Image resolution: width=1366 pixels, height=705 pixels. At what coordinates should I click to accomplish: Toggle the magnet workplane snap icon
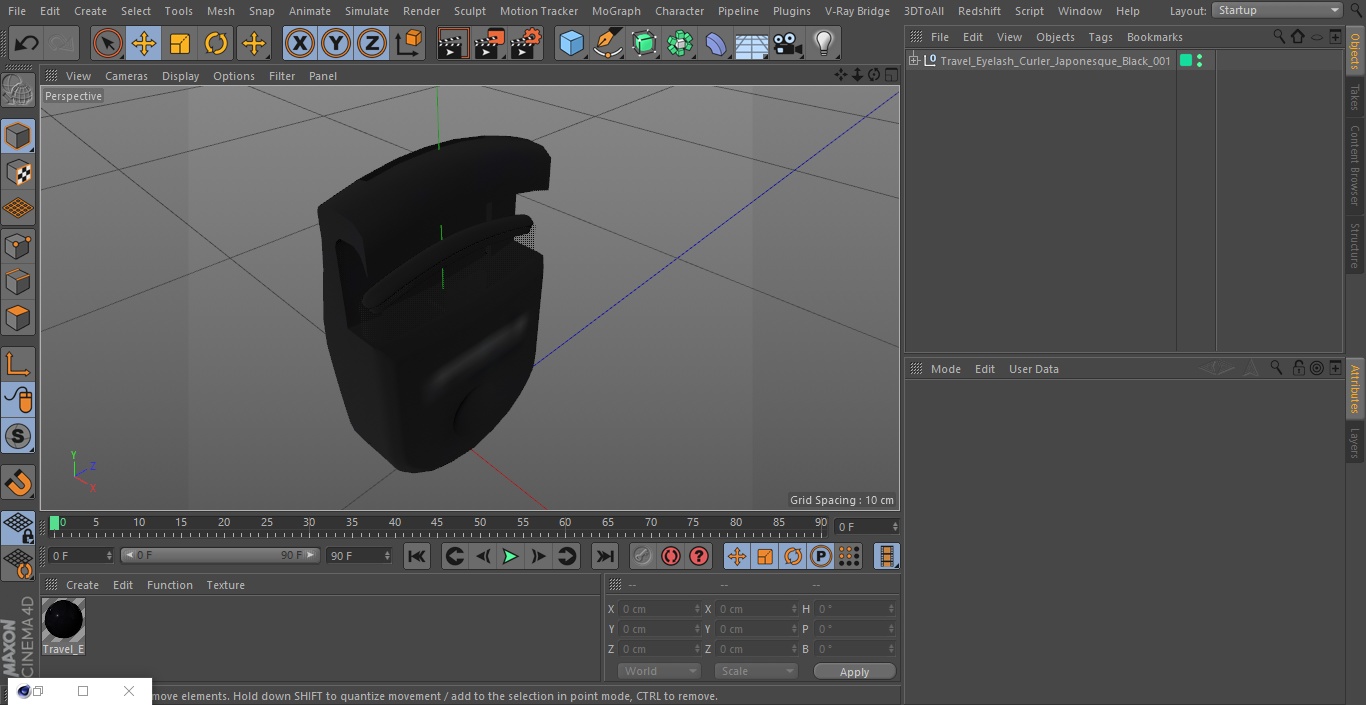coord(18,482)
